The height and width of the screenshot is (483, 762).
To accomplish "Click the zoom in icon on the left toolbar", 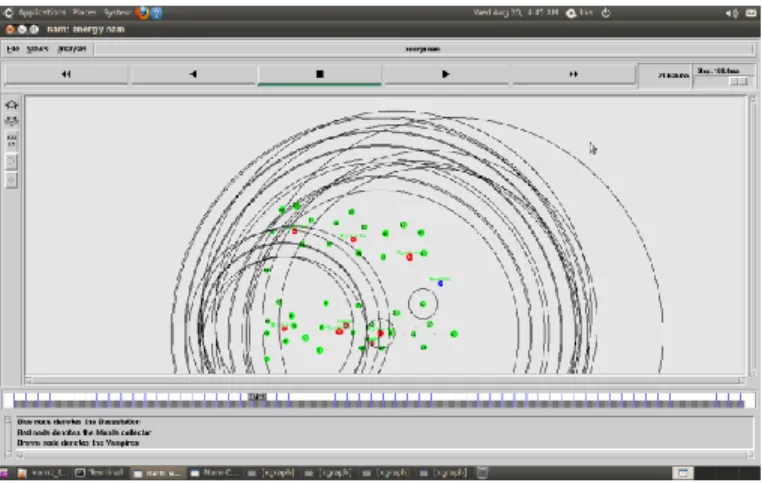I will 12,104.
